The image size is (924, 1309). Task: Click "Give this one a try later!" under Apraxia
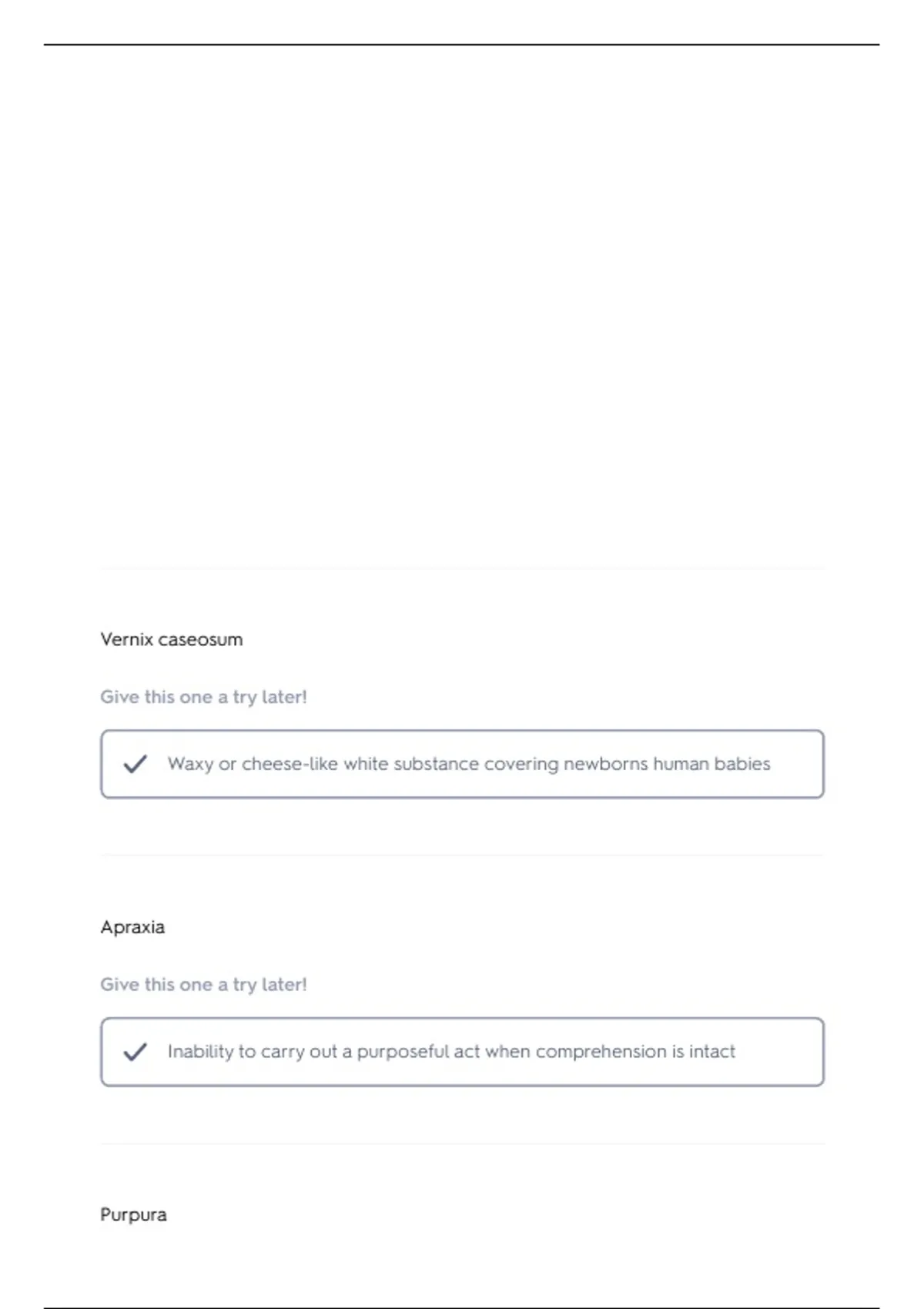tap(203, 985)
